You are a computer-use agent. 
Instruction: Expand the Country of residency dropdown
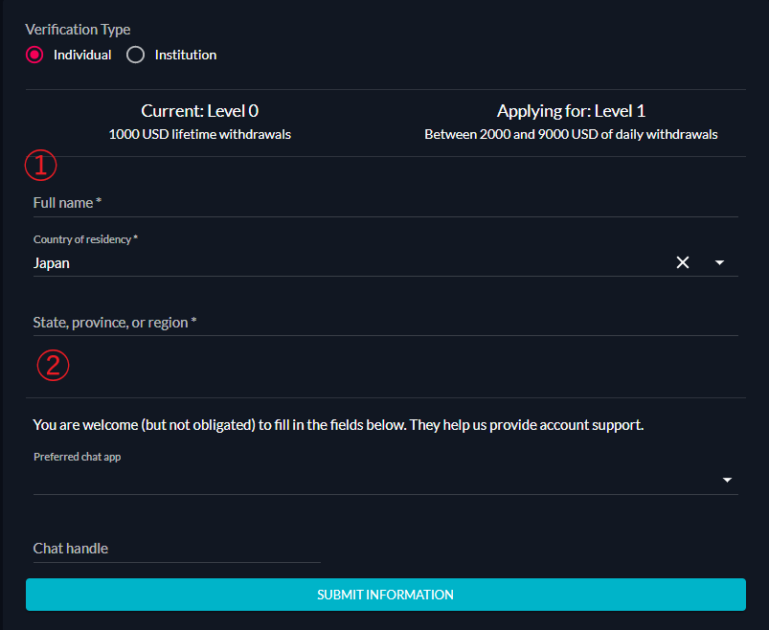click(x=719, y=263)
